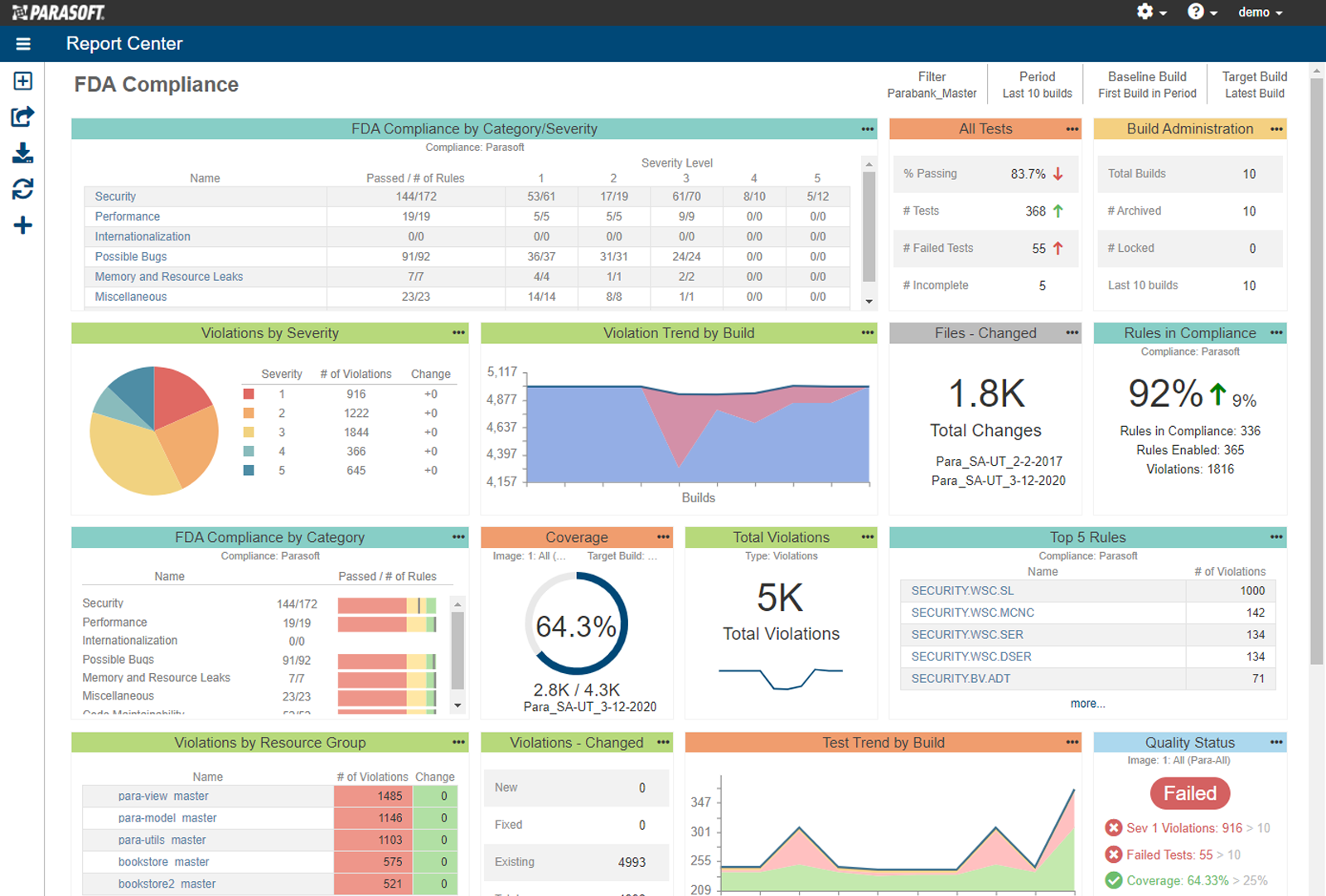Image resolution: width=1326 pixels, height=896 pixels.
Task: Open the SECURITY.BV.ADT rule link
Action: coord(961,678)
